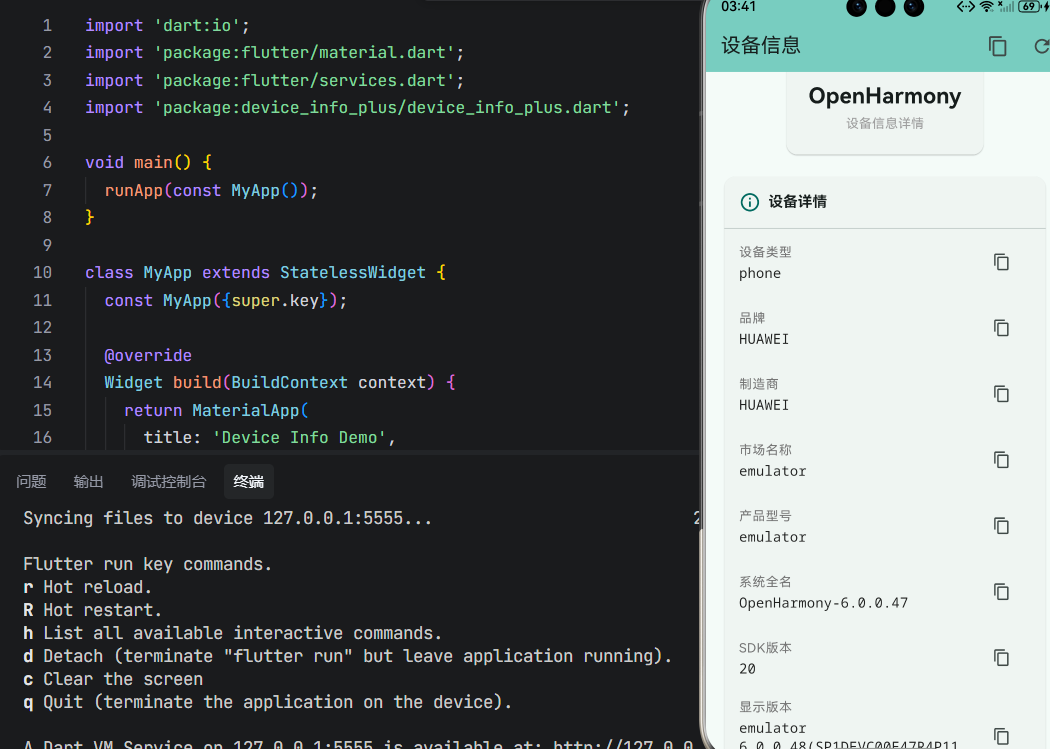
Task: Open the 调试控制台 tab
Action: coord(169,482)
